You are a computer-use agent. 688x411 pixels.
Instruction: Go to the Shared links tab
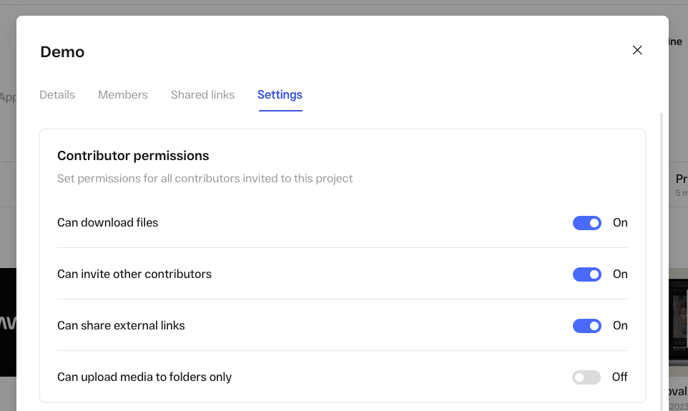pyautogui.click(x=202, y=95)
